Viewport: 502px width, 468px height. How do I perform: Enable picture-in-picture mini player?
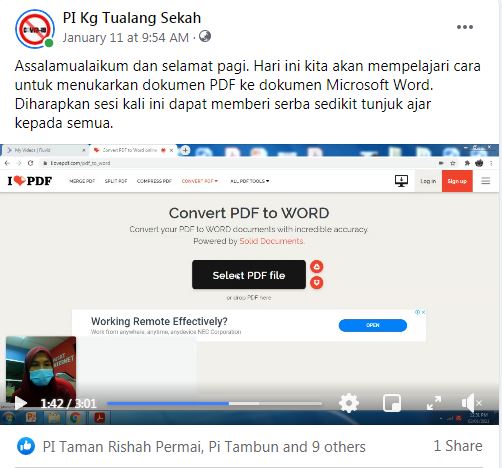coord(392,403)
